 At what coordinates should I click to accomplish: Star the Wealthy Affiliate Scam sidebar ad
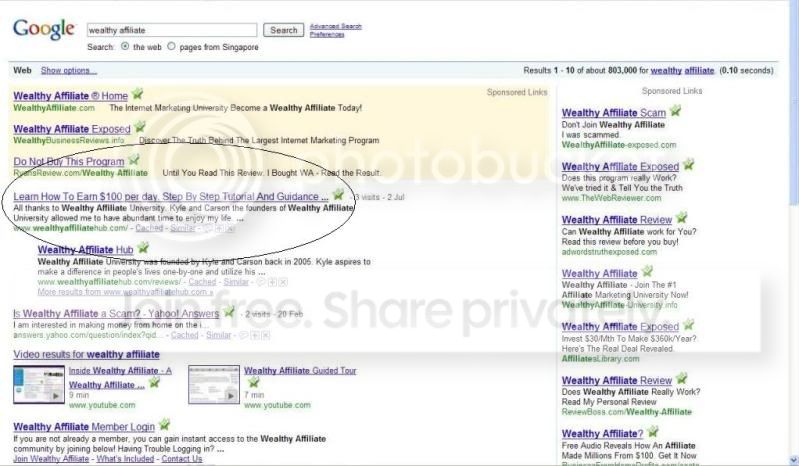tap(675, 111)
